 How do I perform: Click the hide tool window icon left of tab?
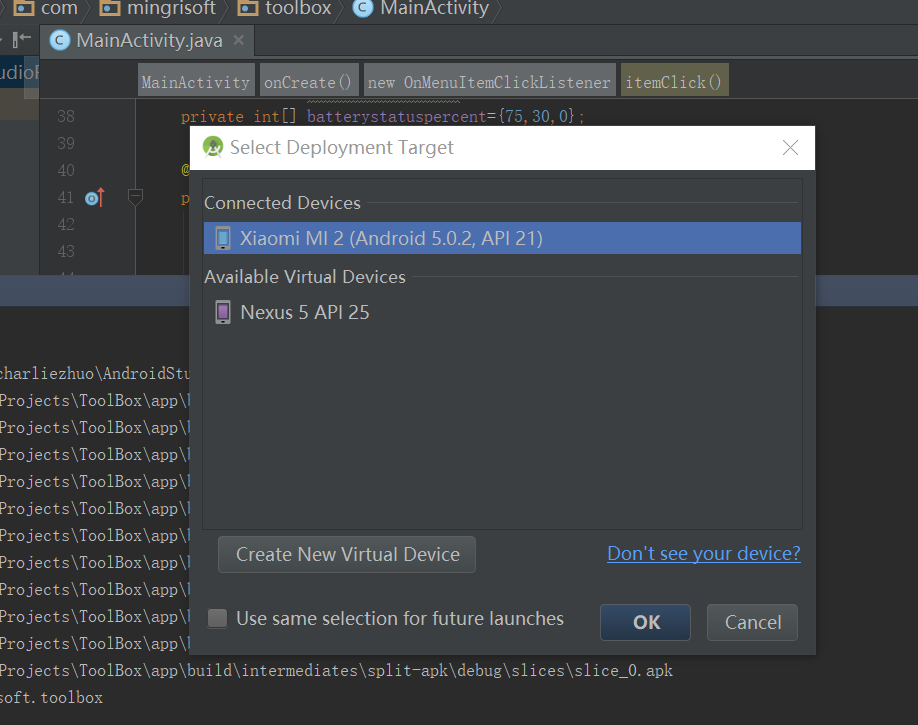point(22,40)
